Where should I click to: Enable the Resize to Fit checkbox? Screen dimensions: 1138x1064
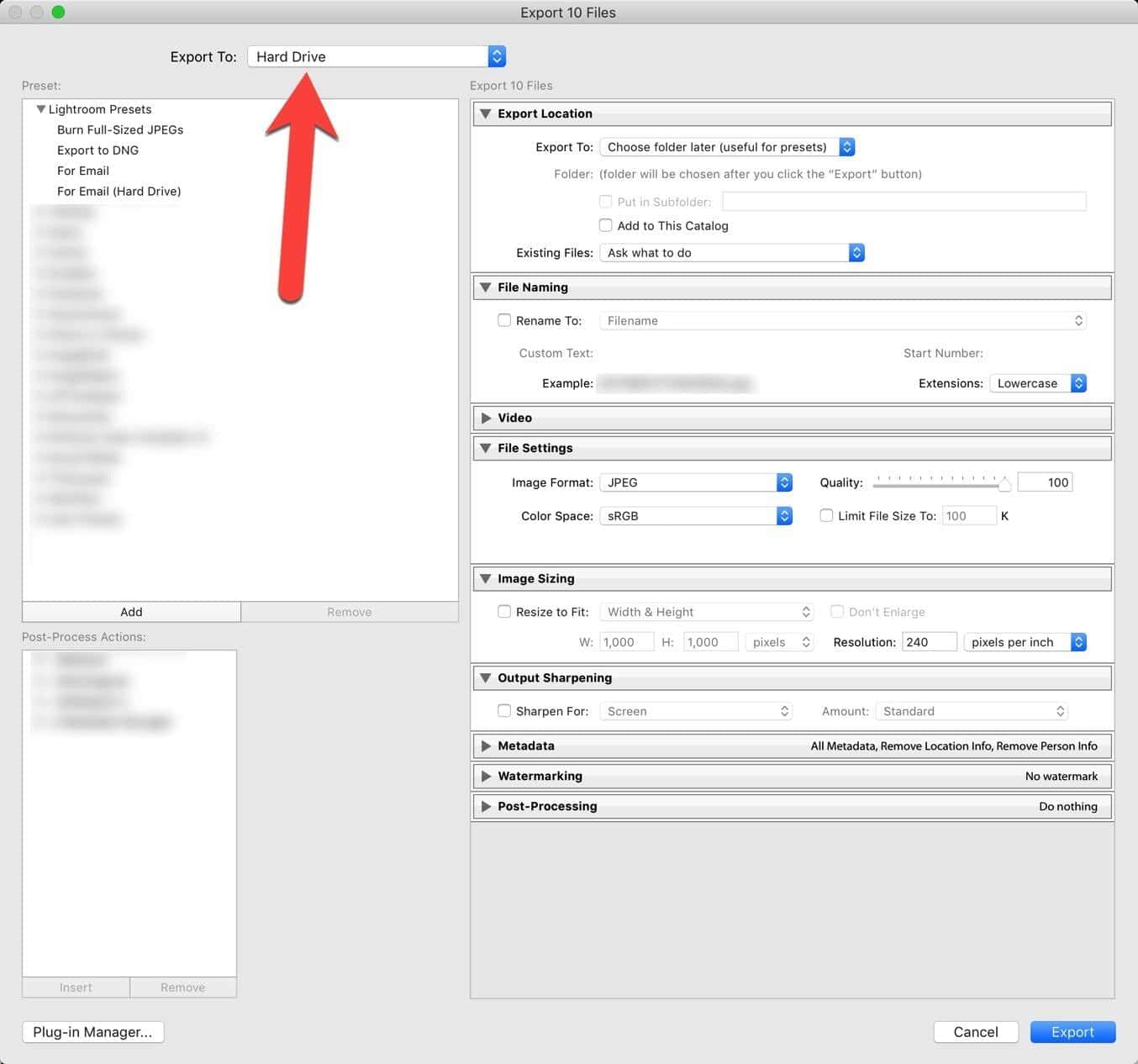pos(504,612)
